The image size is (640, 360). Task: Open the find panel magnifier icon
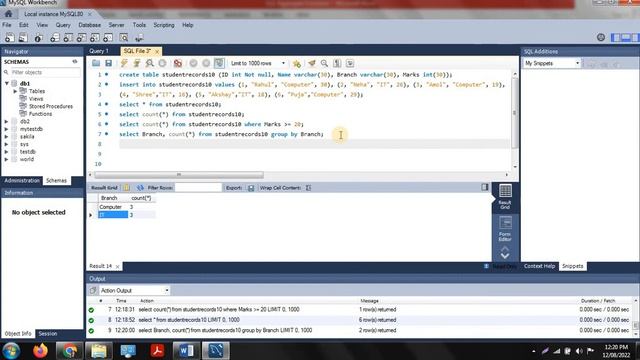point(324,63)
